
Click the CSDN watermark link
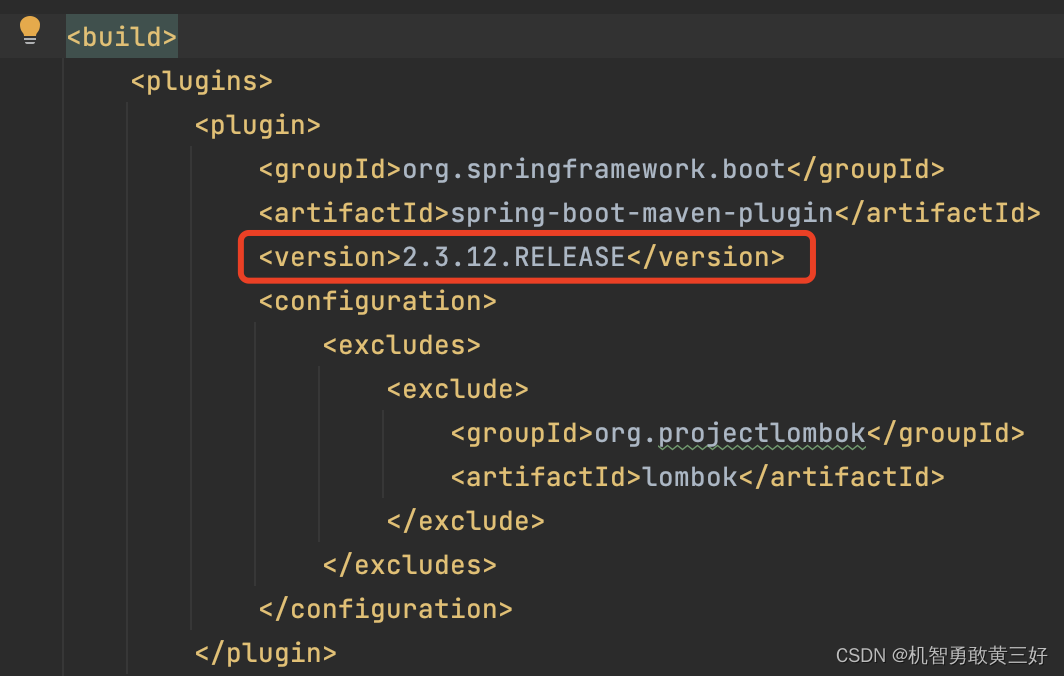pyautogui.click(x=941, y=655)
